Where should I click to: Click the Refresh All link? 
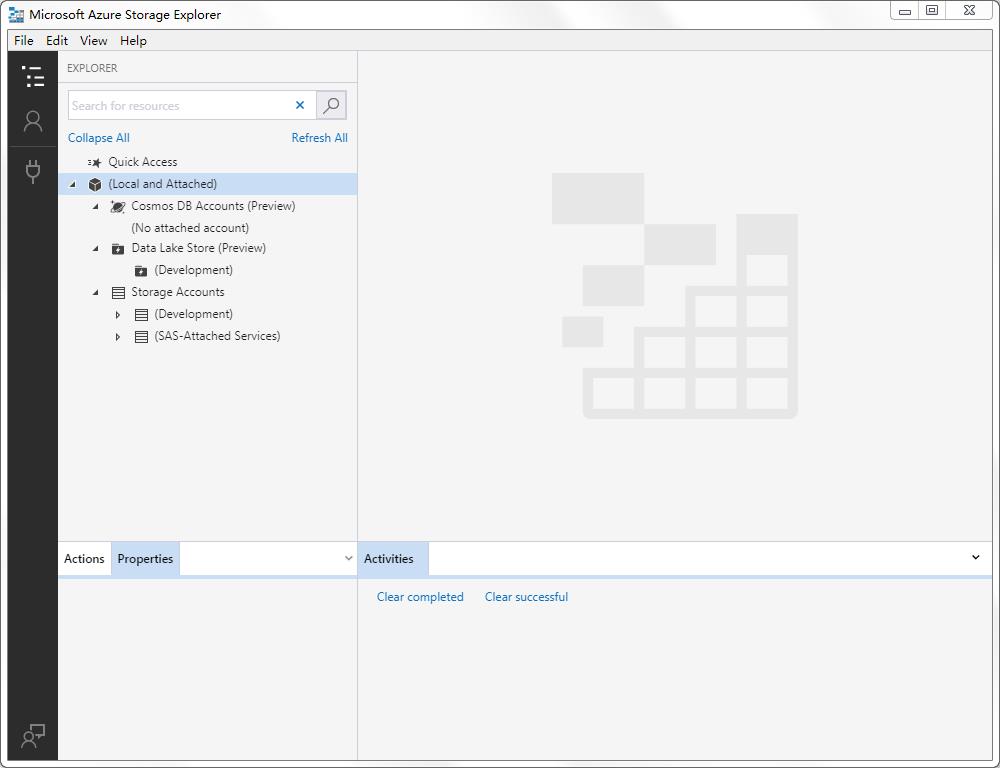(319, 138)
